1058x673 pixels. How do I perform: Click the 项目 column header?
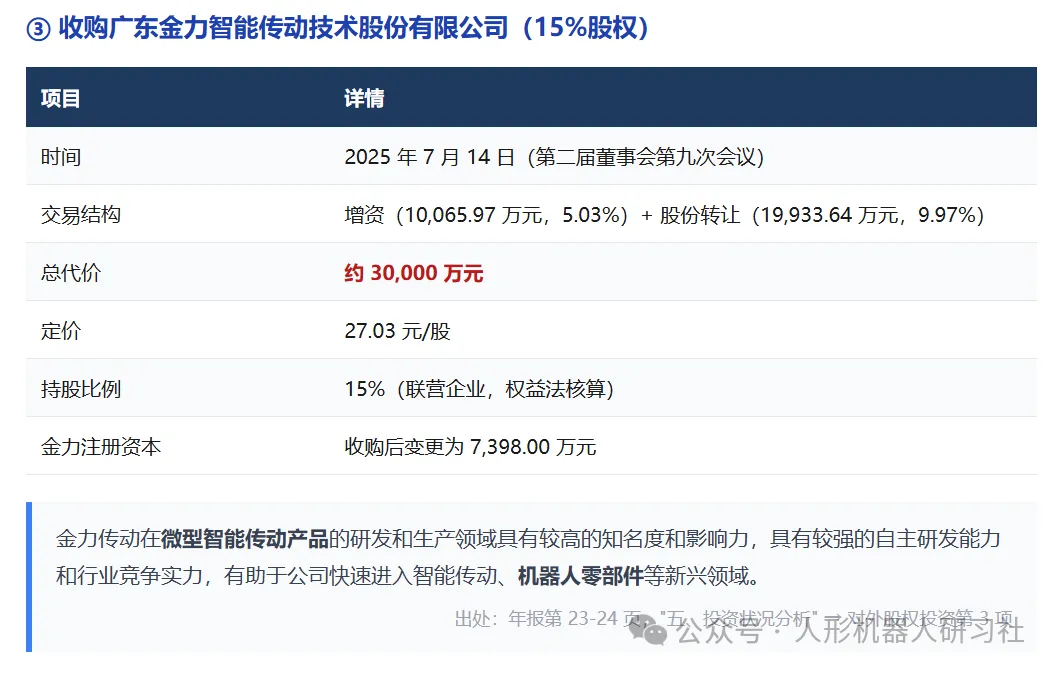61,99
